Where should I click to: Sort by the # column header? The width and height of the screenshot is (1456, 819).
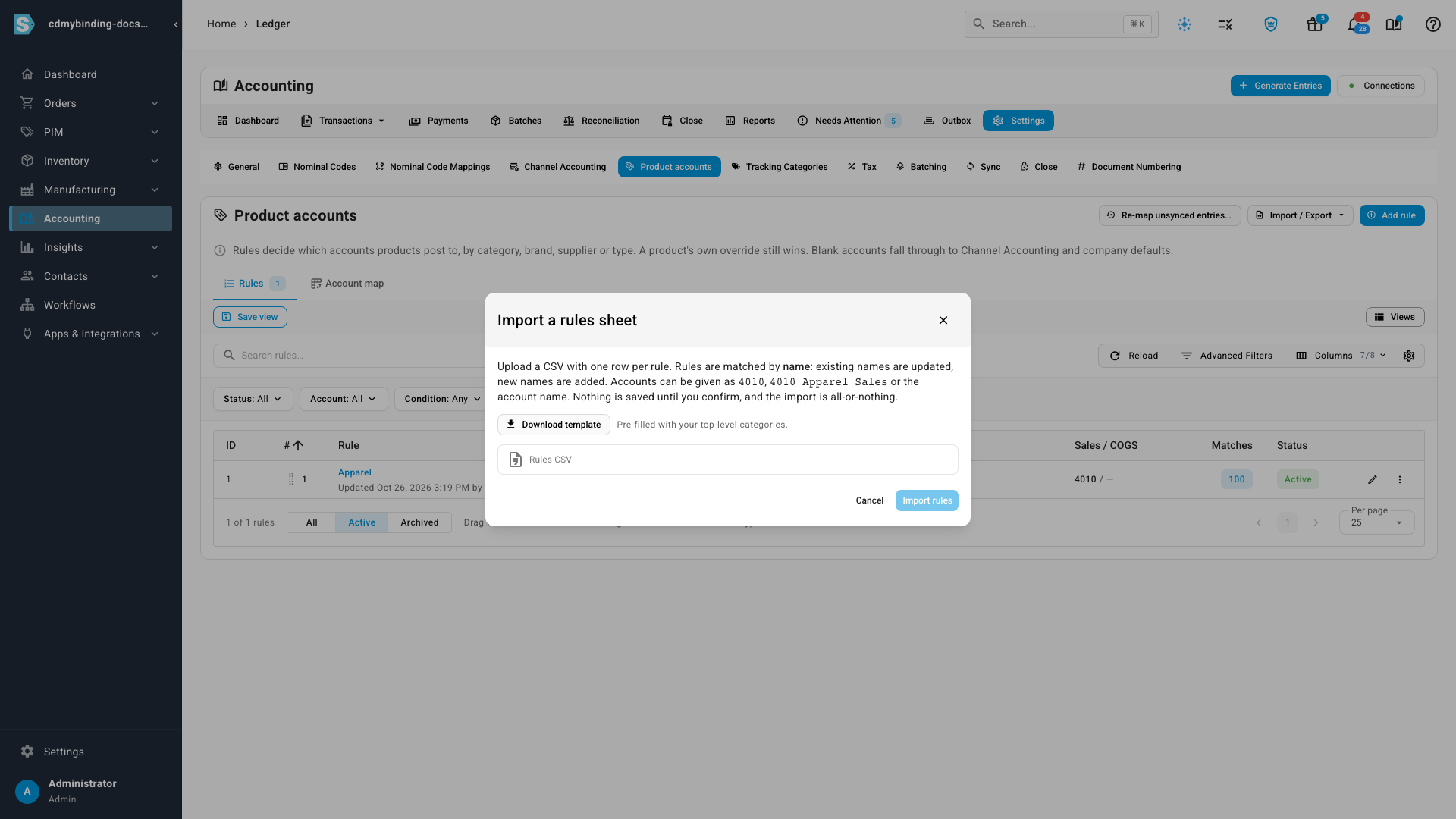pos(293,446)
